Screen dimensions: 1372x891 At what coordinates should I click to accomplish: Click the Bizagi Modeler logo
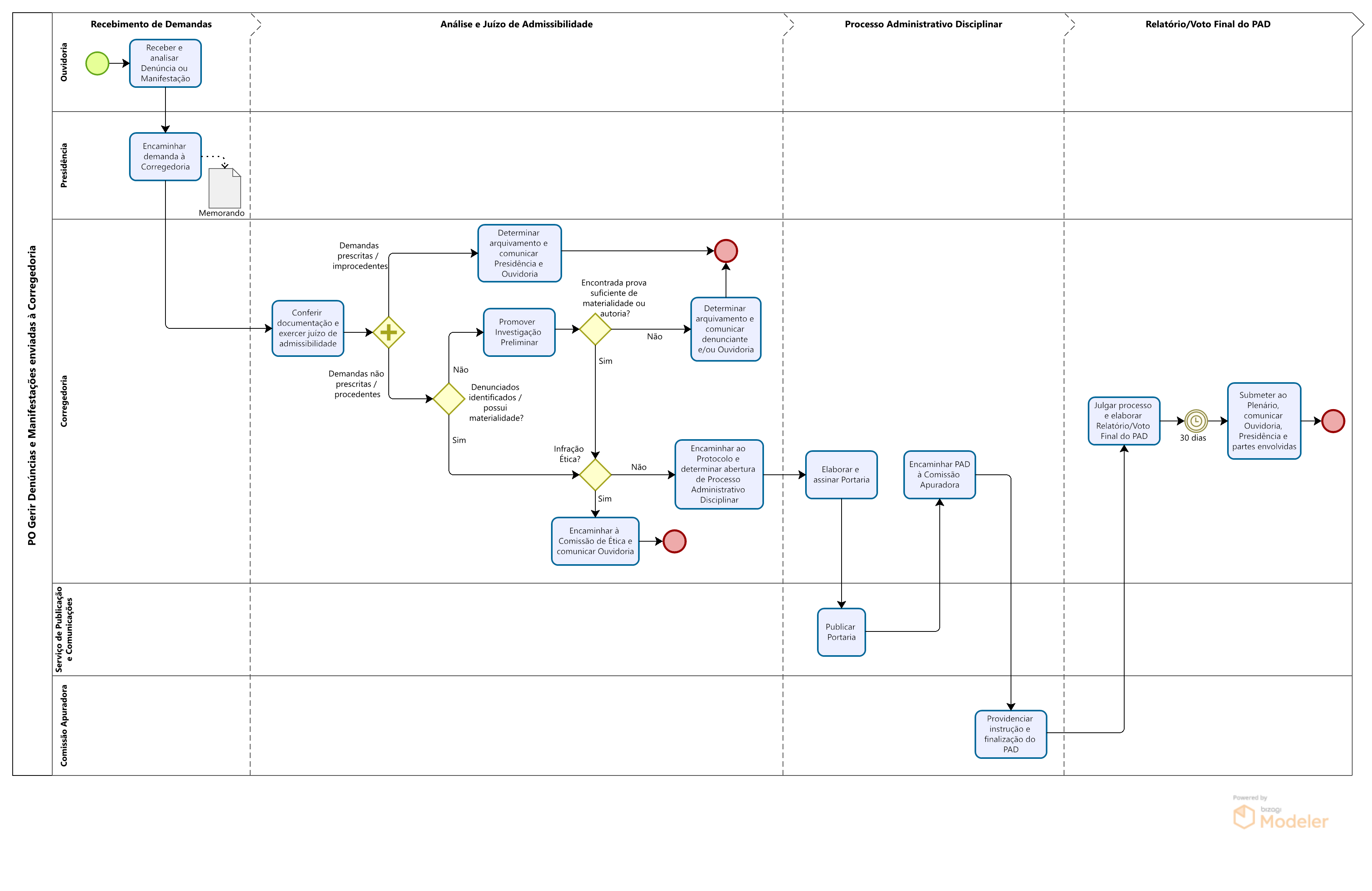[1280, 816]
